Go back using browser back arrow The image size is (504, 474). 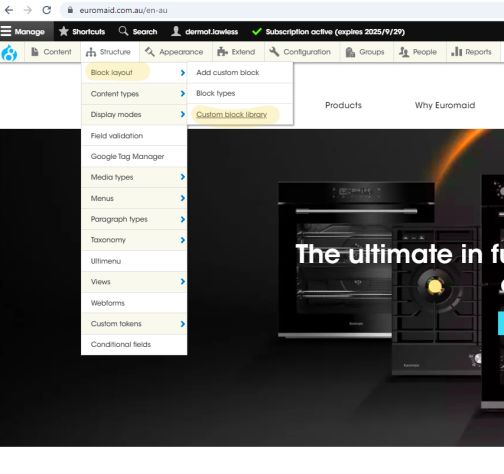(9, 10)
